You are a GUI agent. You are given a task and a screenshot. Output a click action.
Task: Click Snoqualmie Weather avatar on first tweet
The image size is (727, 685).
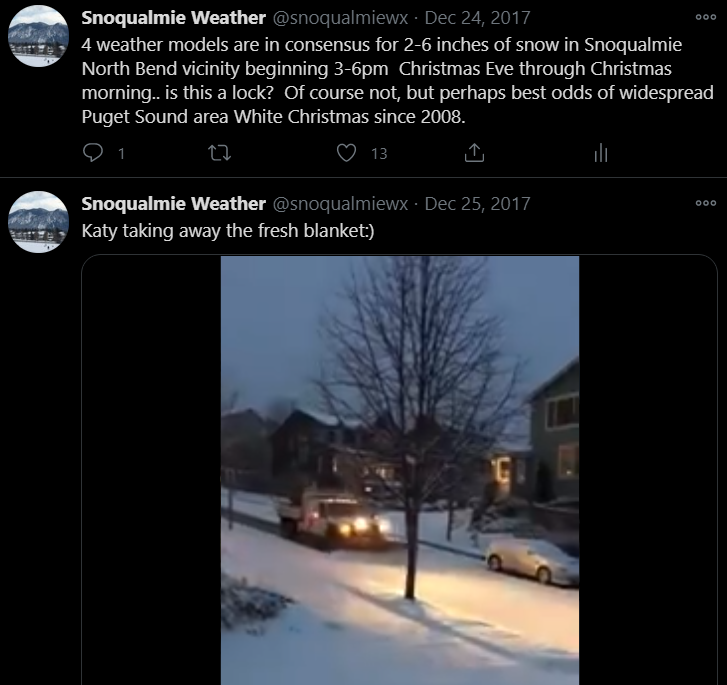tap(38, 36)
